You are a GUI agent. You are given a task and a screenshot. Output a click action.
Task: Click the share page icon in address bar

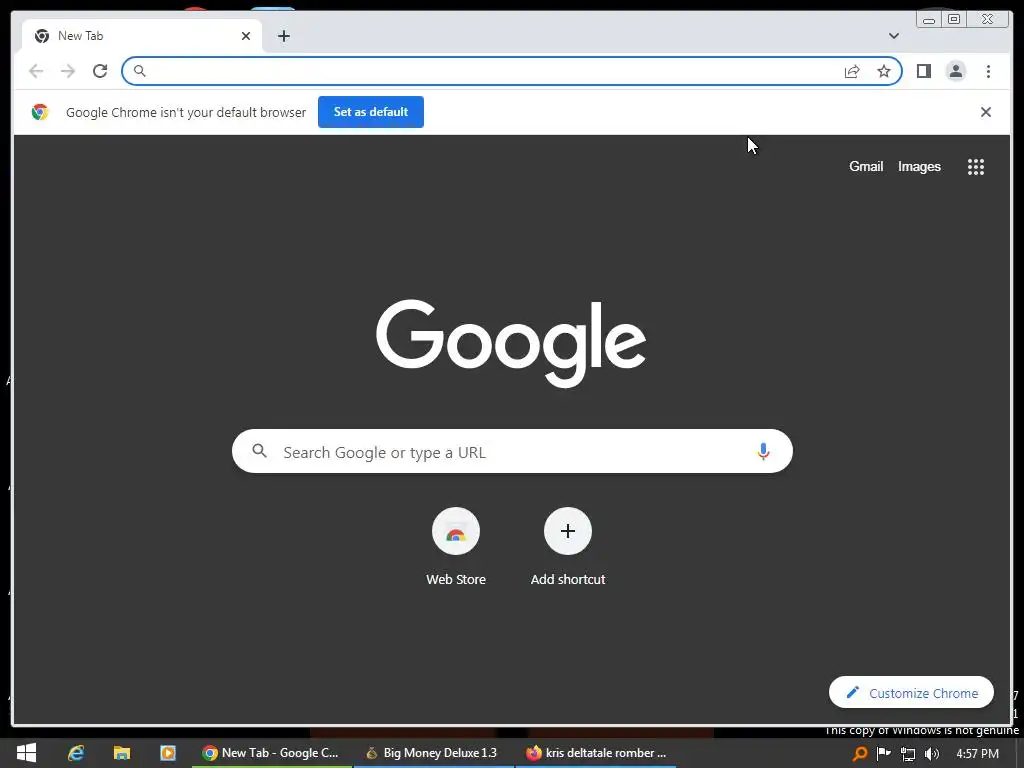852,71
